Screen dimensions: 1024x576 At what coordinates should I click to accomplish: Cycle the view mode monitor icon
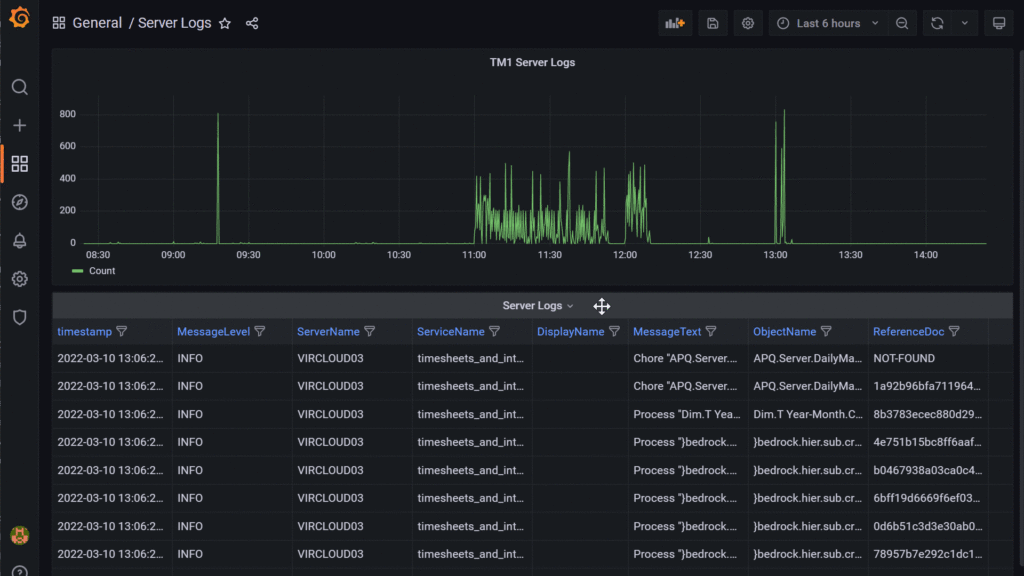[x=997, y=23]
